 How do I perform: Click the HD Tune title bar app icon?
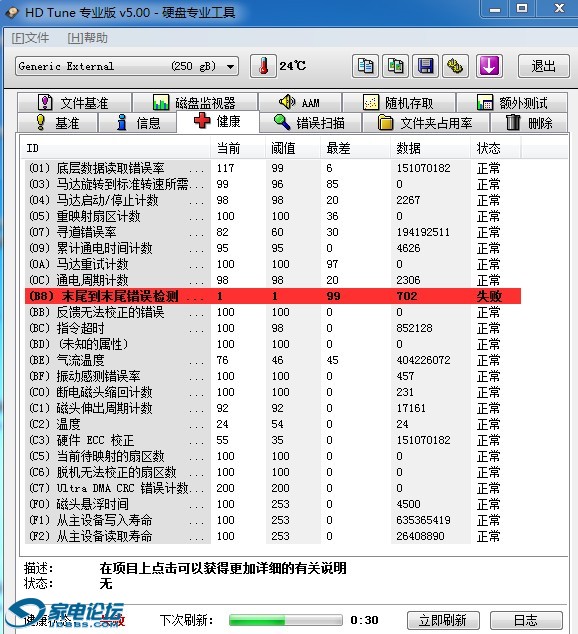[x=12, y=12]
